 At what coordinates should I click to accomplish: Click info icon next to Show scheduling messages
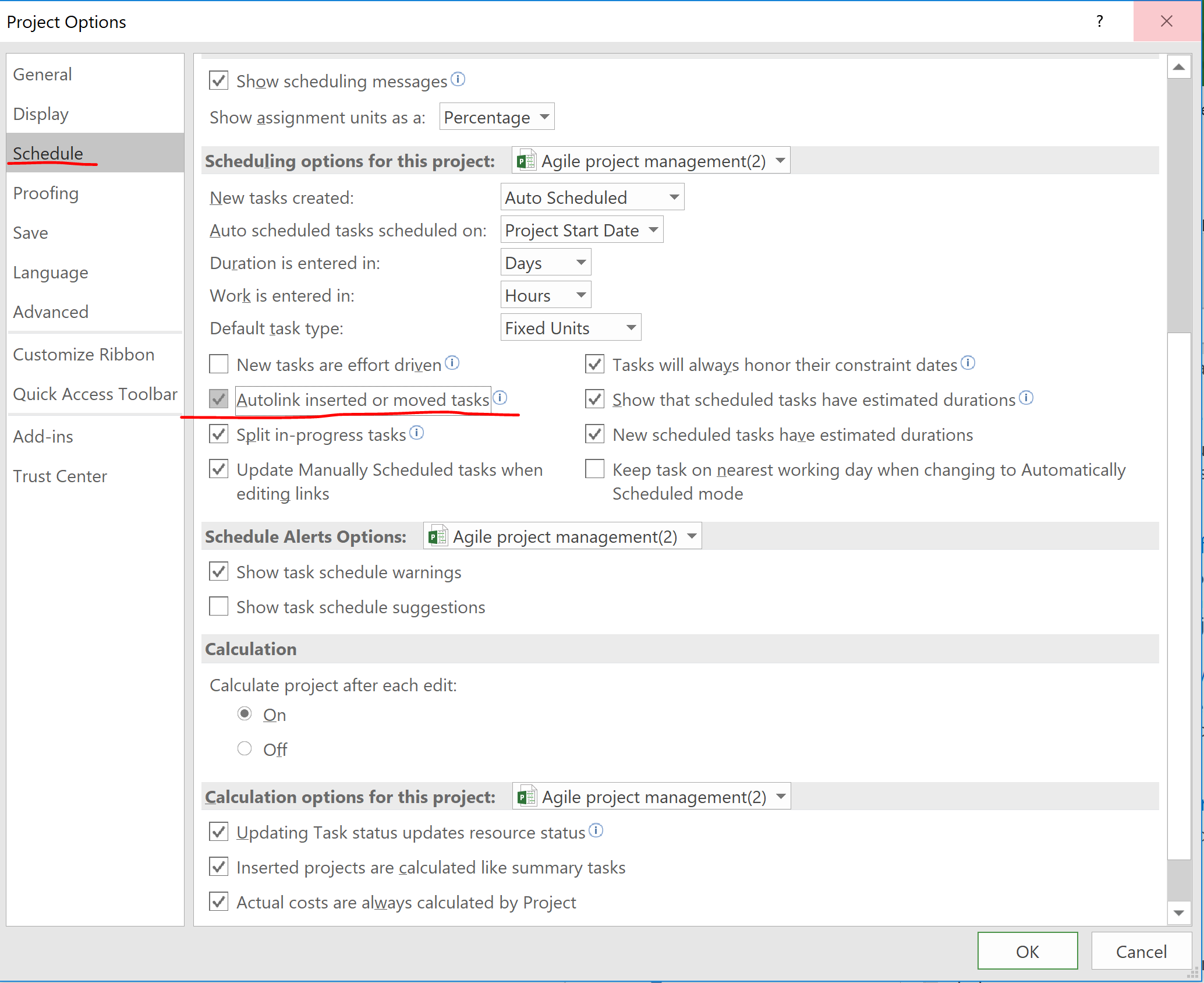458,79
